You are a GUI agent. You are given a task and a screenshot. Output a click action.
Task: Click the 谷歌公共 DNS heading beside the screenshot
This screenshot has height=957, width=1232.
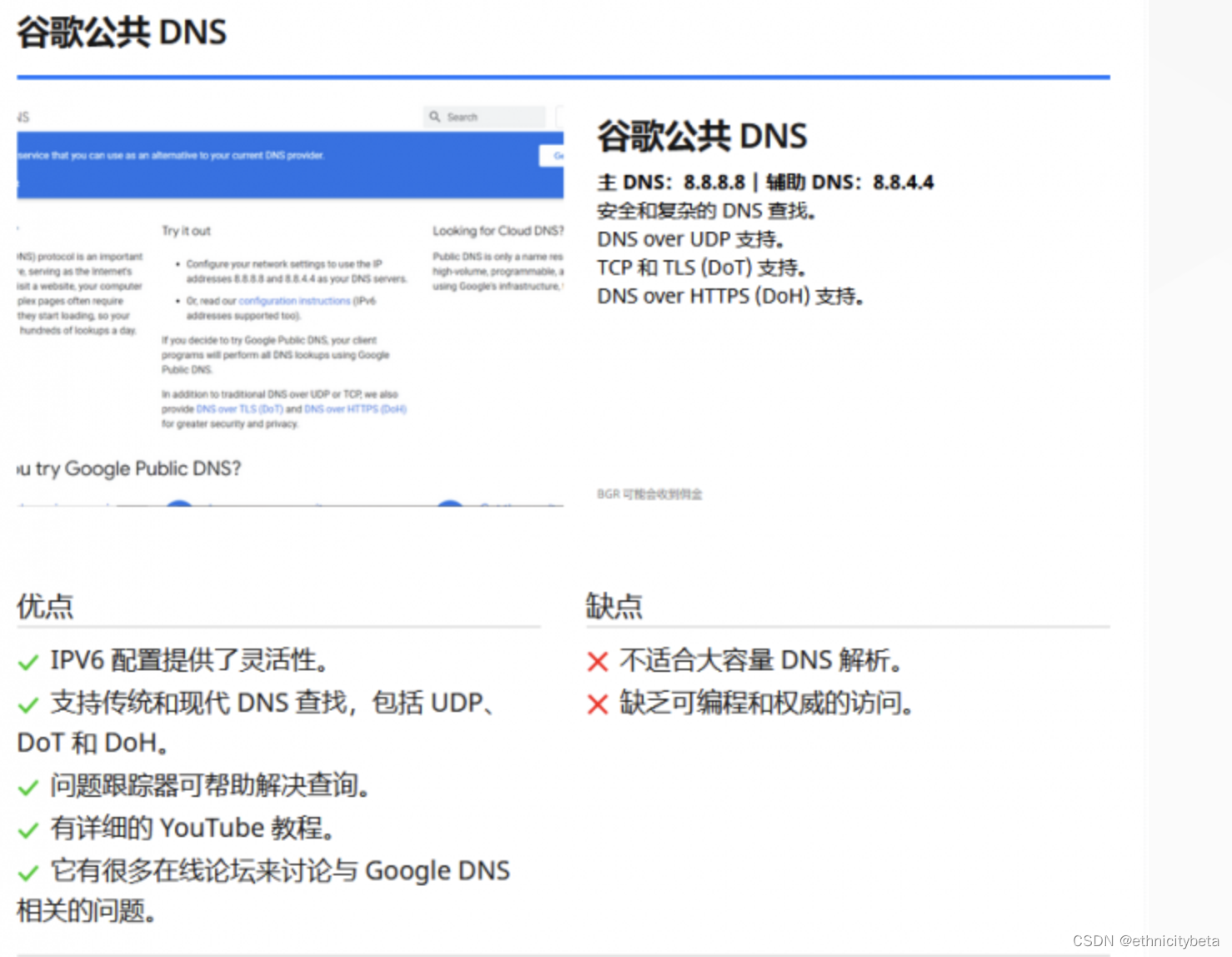702,136
